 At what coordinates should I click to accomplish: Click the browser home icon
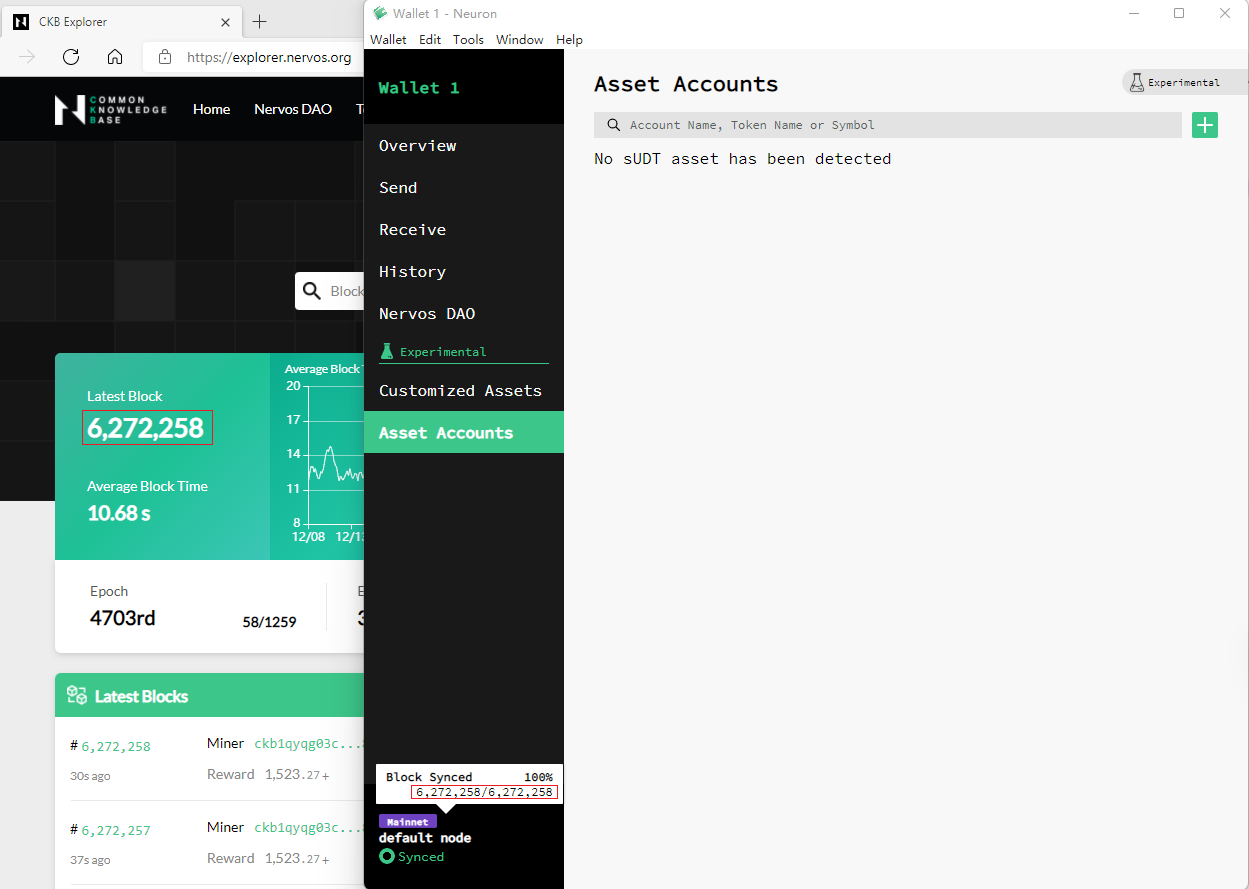[x=115, y=57]
